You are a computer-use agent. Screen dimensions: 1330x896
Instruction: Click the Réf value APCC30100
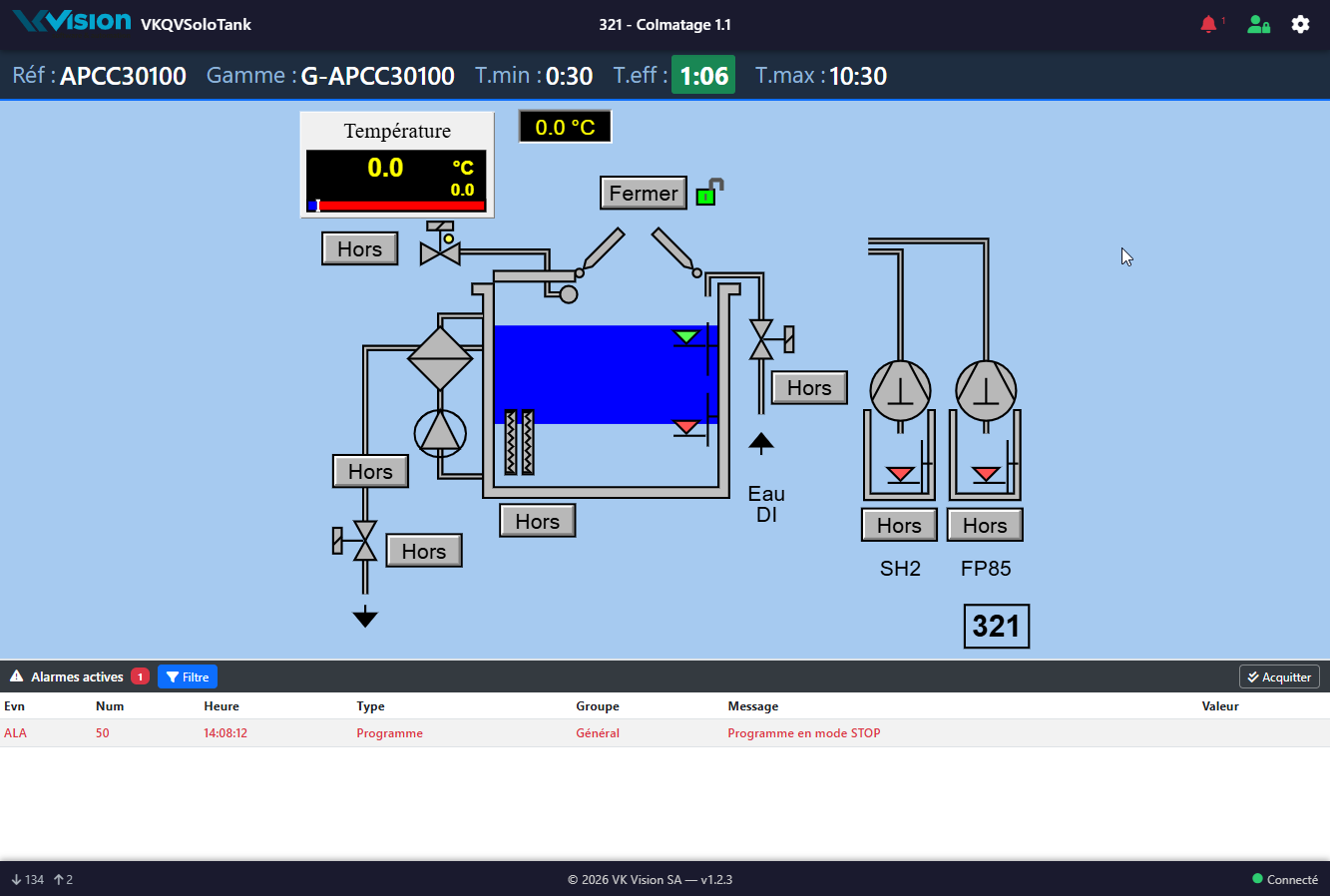click(x=123, y=76)
